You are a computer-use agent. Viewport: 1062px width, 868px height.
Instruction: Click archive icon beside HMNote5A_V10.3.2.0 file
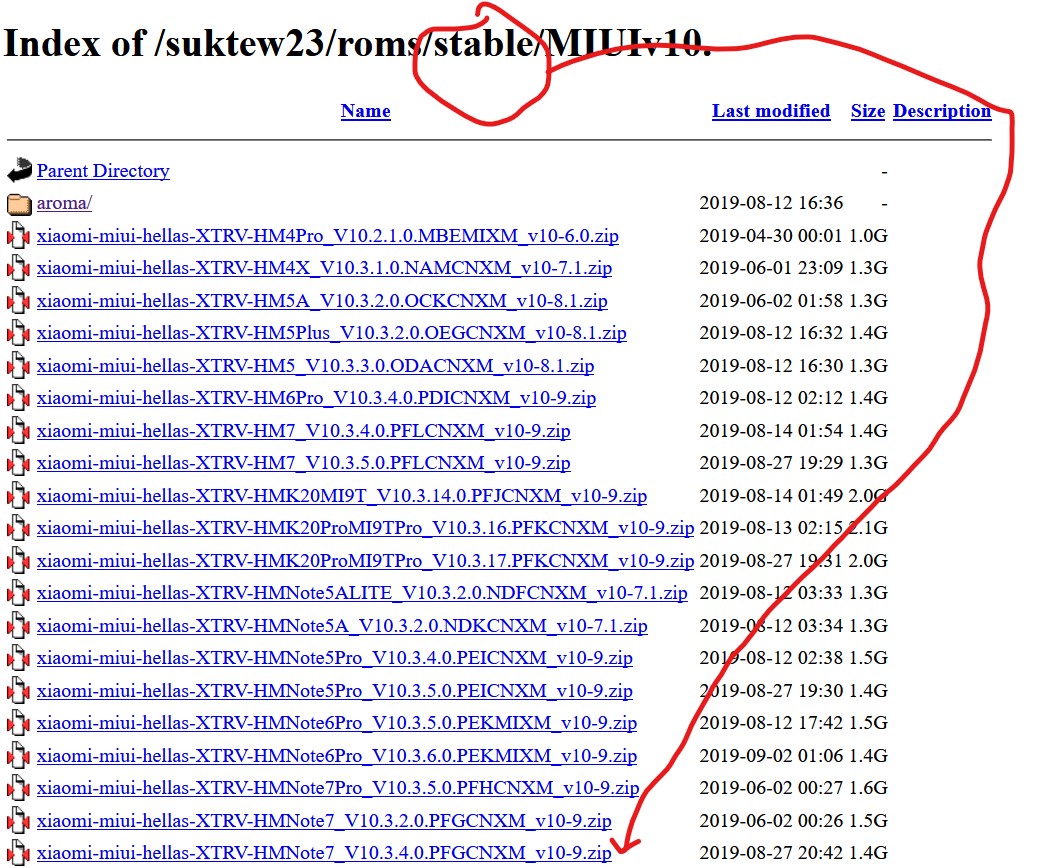18,626
